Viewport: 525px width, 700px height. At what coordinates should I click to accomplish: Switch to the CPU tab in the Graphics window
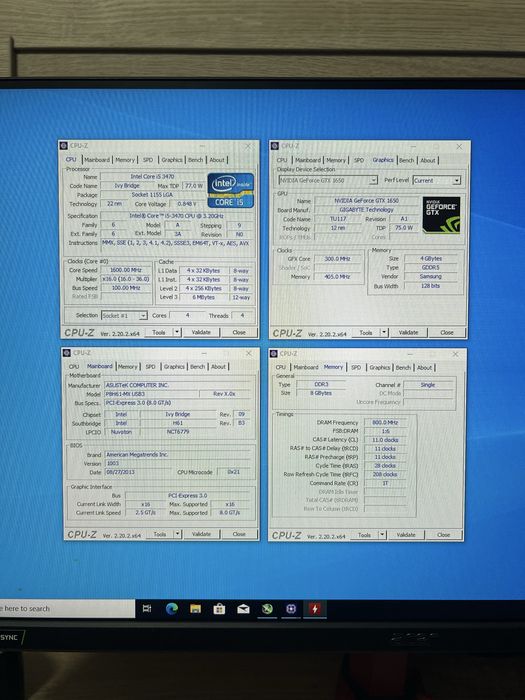click(282, 160)
